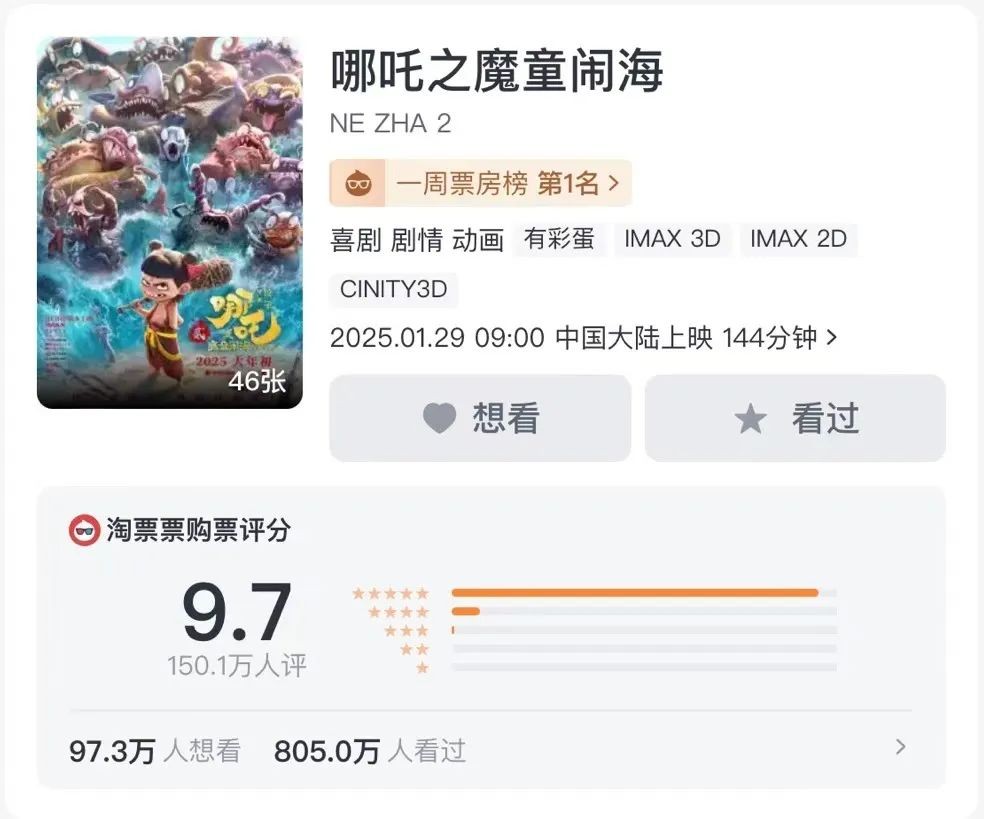Viewport: 984px width, 819px height.
Task: Select the four-star rating row icon
Action: click(398, 612)
